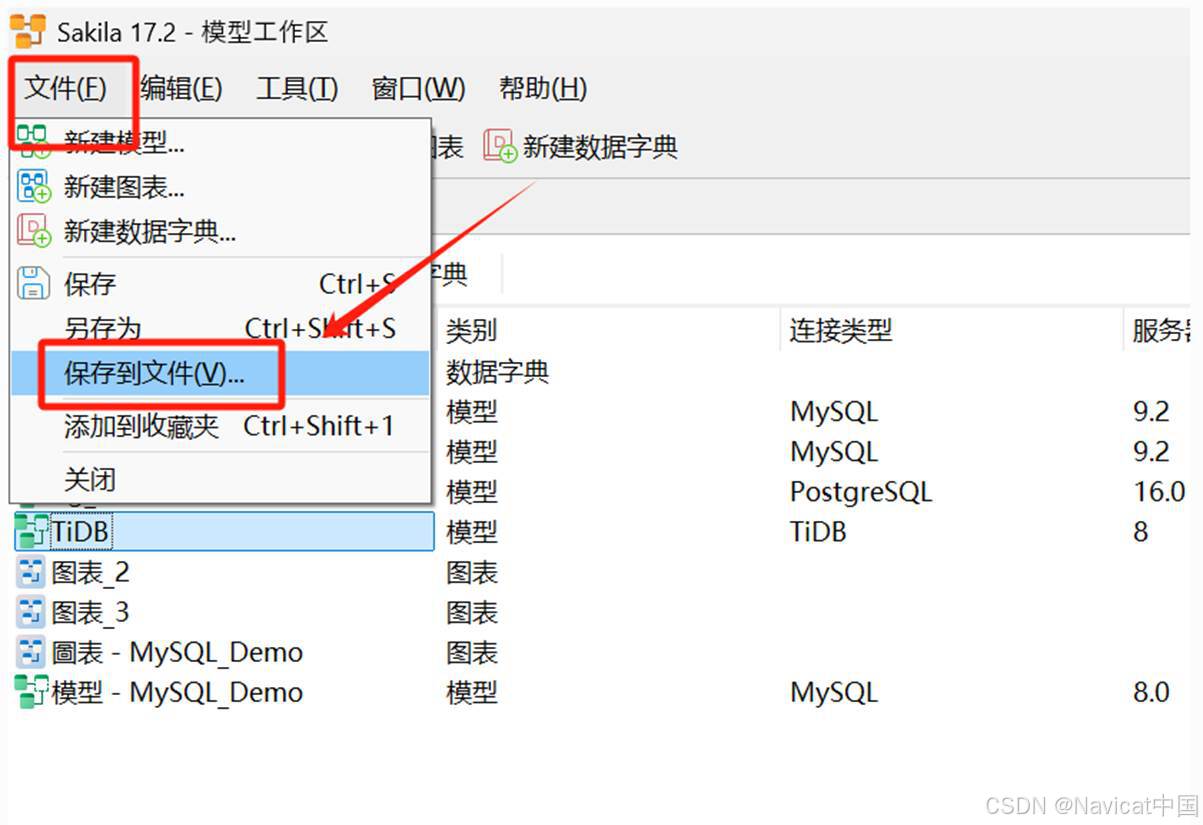Screen dimensions: 1203x825
Task: Select 保存到文件(V)... menu entry
Action: click(x=220, y=373)
